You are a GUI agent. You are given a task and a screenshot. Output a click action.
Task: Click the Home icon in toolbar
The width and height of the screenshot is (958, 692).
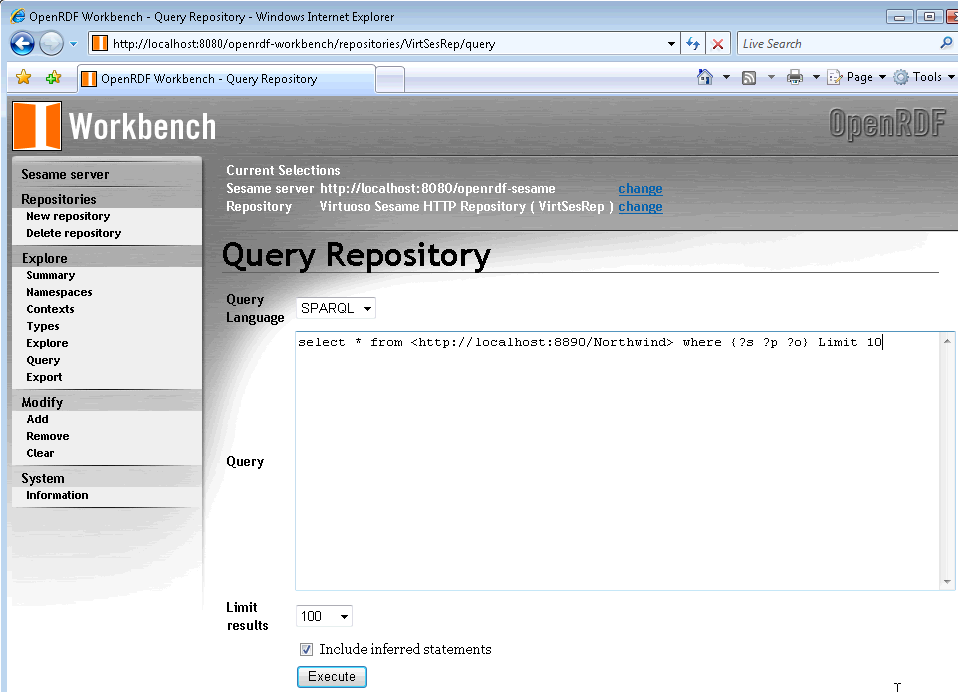705,77
